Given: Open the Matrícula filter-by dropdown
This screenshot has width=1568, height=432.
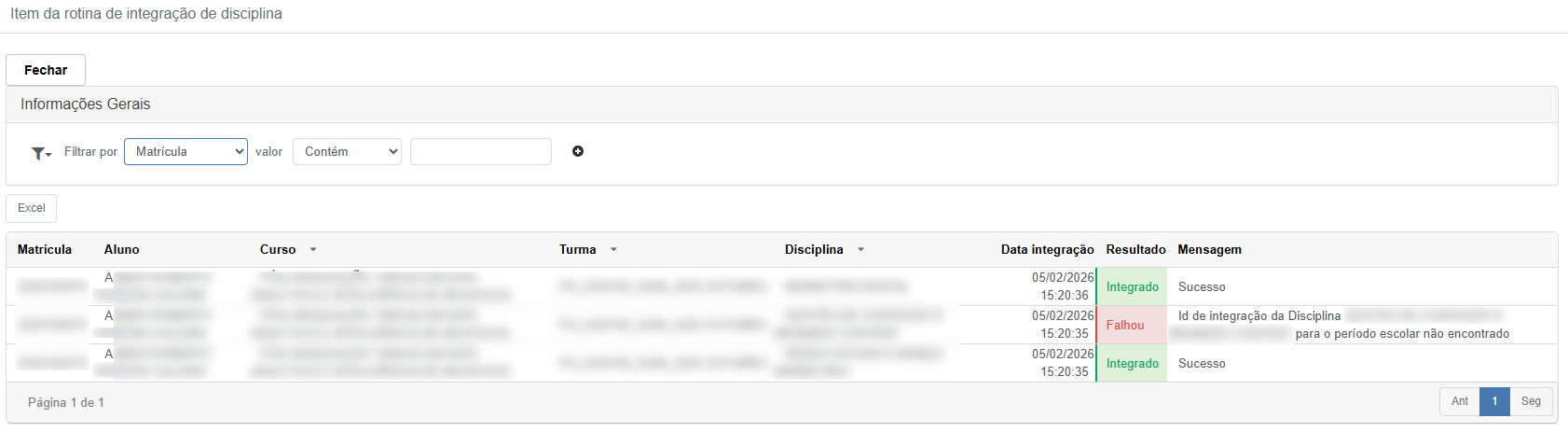Looking at the screenshot, I should (x=186, y=151).
